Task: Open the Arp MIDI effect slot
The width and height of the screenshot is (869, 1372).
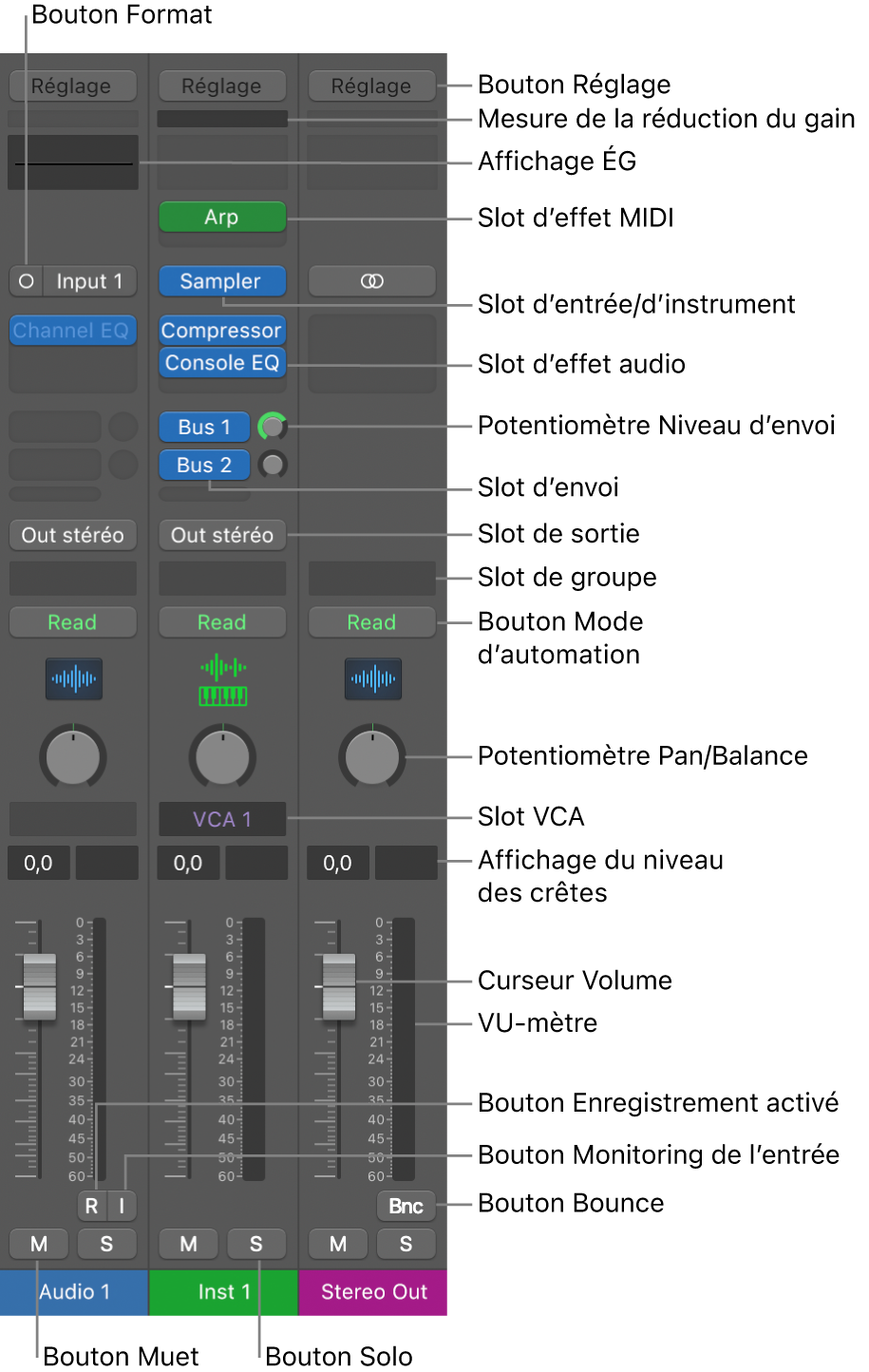Action: [221, 217]
